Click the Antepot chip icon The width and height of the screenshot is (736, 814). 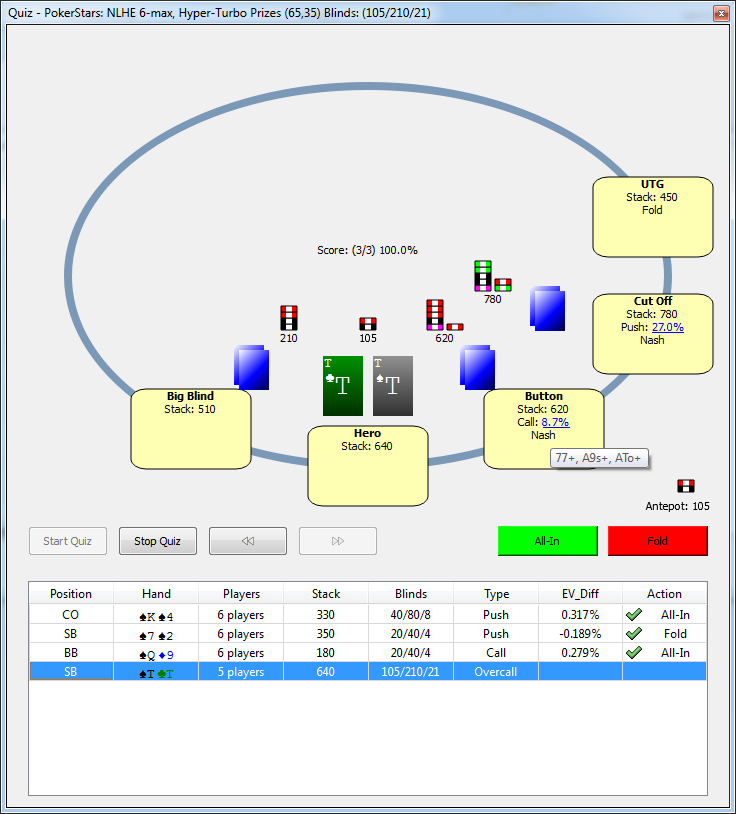pos(686,486)
